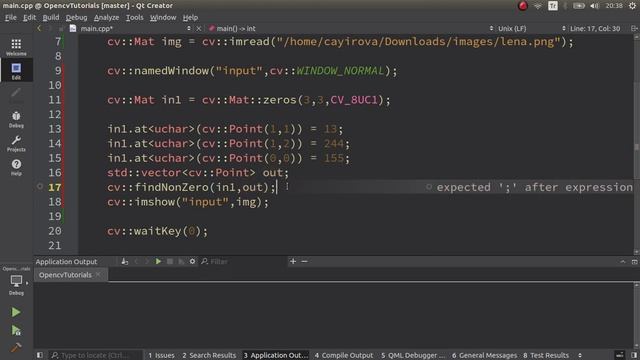Open the Projects mode wrench icon
Screen dimensions: 640x360
[x=16, y=143]
